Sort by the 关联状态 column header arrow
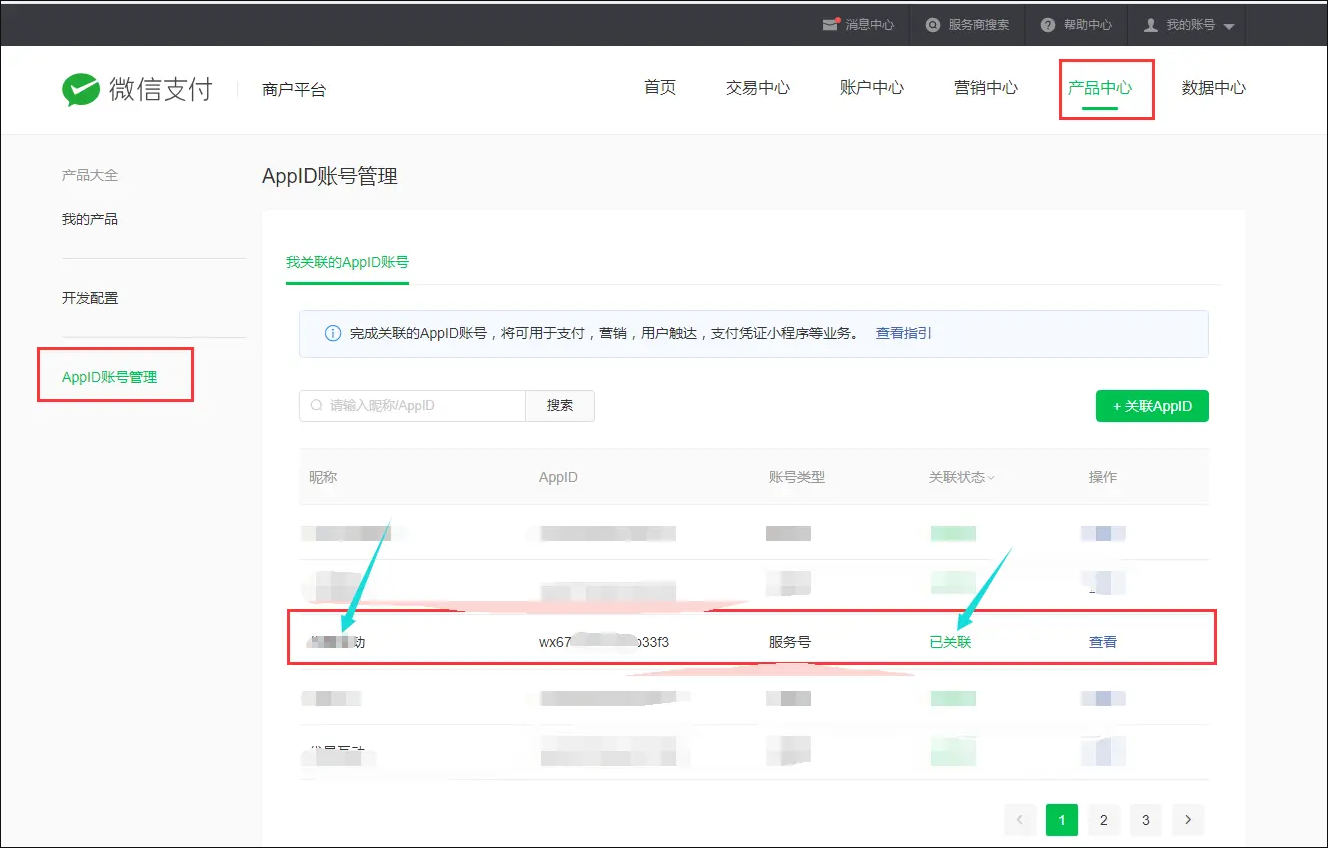Screen dimensions: 1328x848 [x=991, y=478]
